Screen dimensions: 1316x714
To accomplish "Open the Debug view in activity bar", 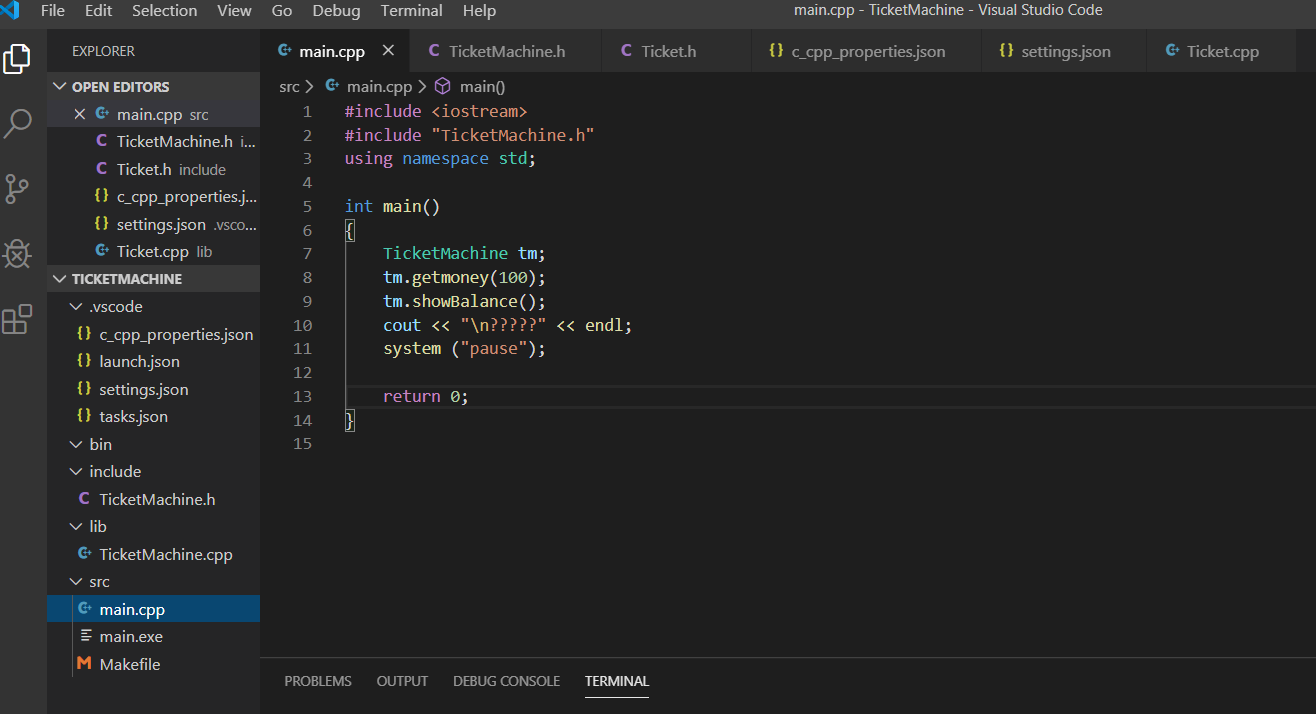I will (17, 254).
